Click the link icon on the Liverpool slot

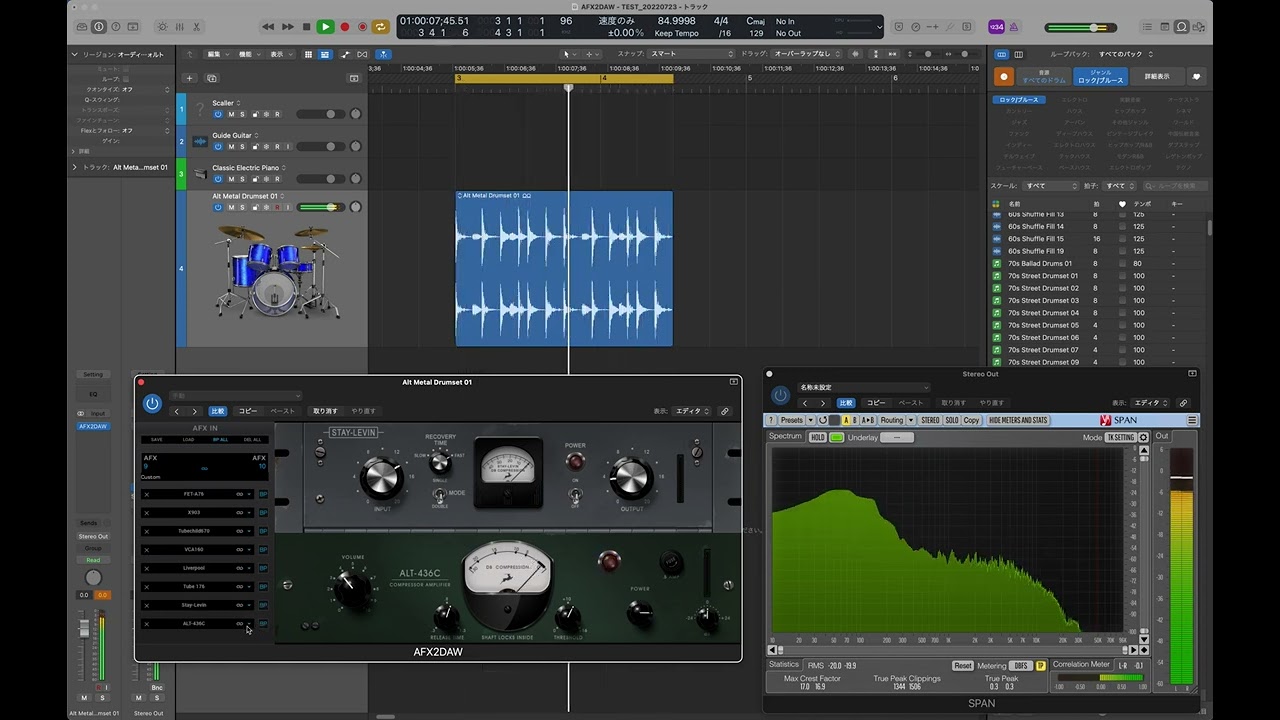[x=240, y=568]
